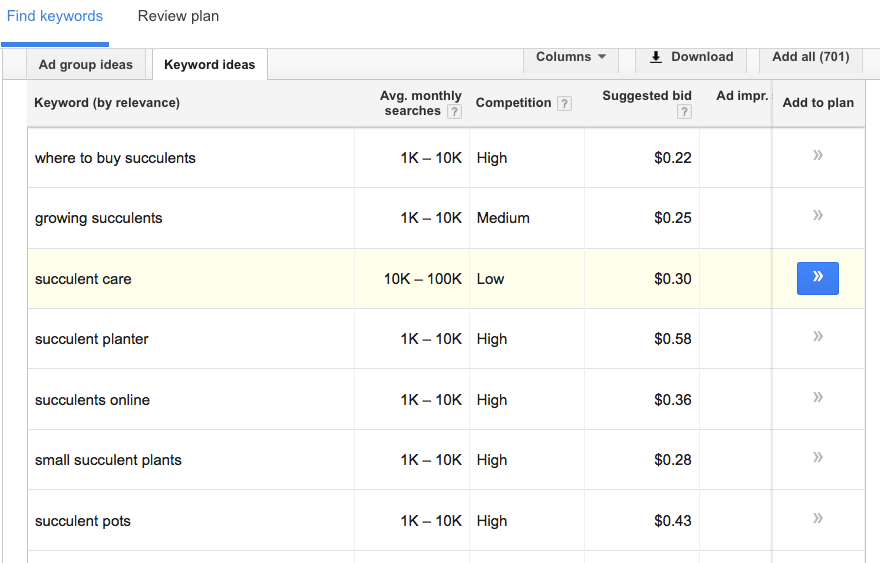Switch to Ad group ideas tab
This screenshot has width=880, height=563.
coord(86,65)
